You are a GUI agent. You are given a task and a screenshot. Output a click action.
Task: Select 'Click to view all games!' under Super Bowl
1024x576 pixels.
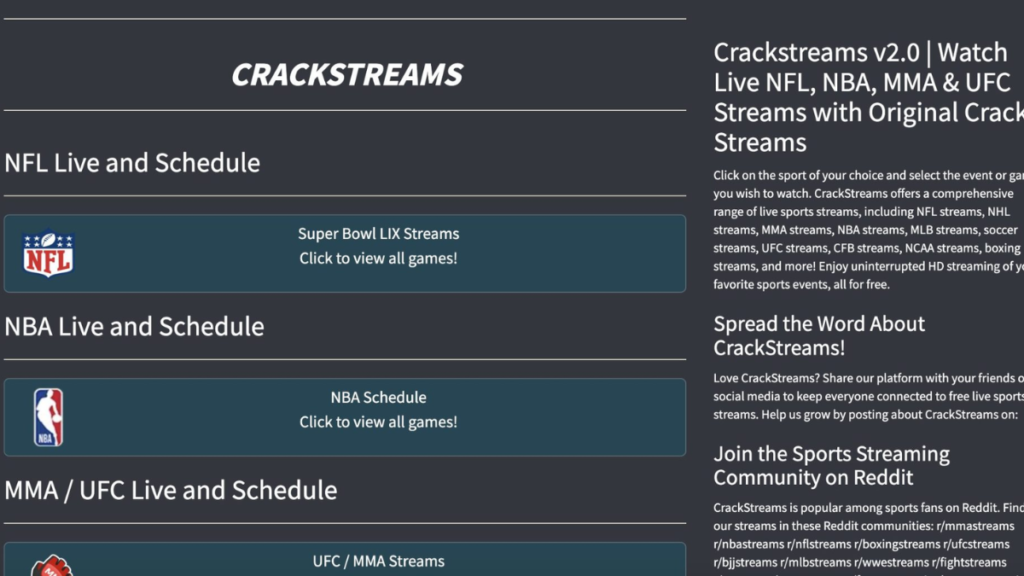pos(378,259)
